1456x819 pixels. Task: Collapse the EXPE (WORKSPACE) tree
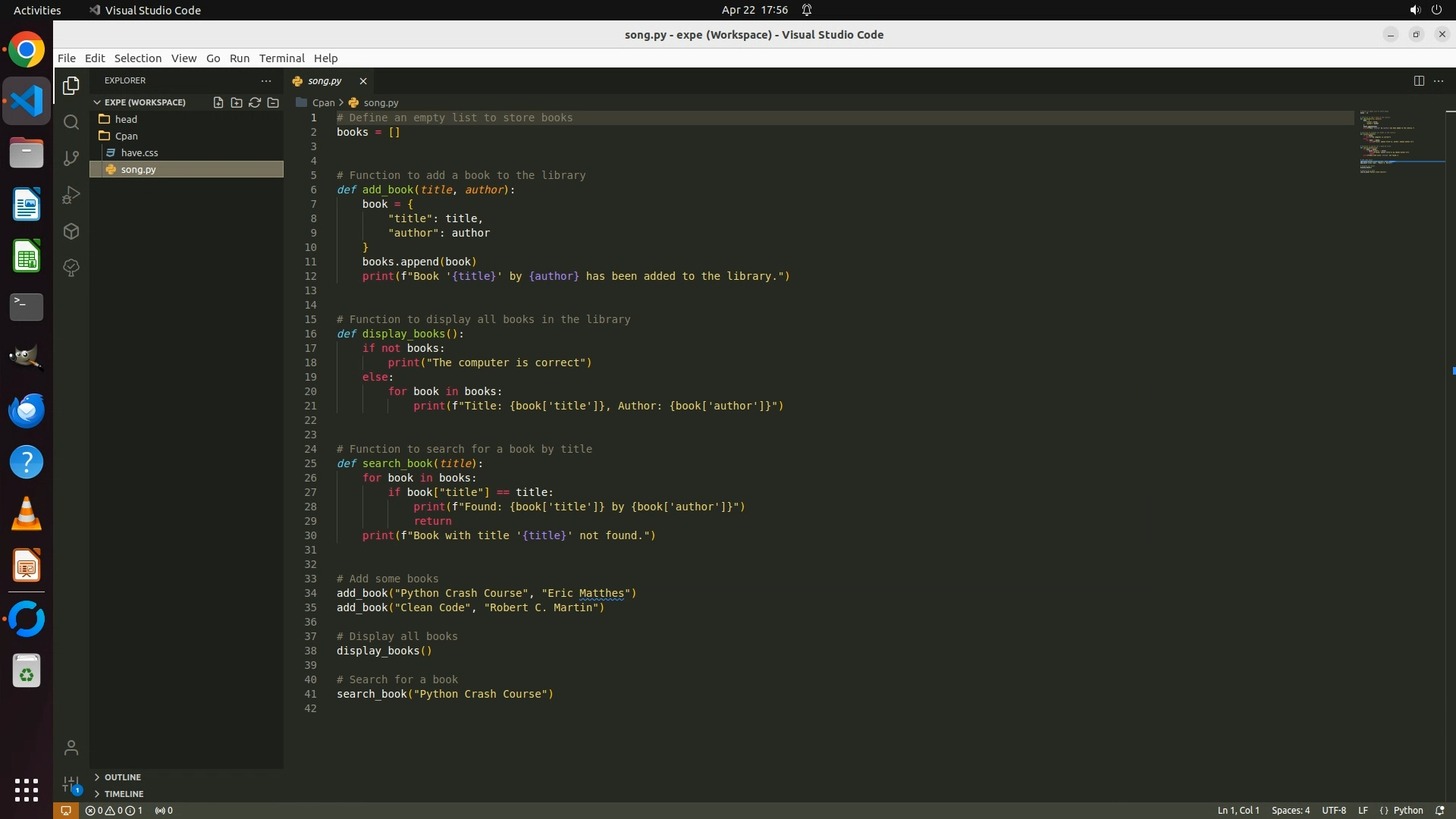pyautogui.click(x=144, y=102)
